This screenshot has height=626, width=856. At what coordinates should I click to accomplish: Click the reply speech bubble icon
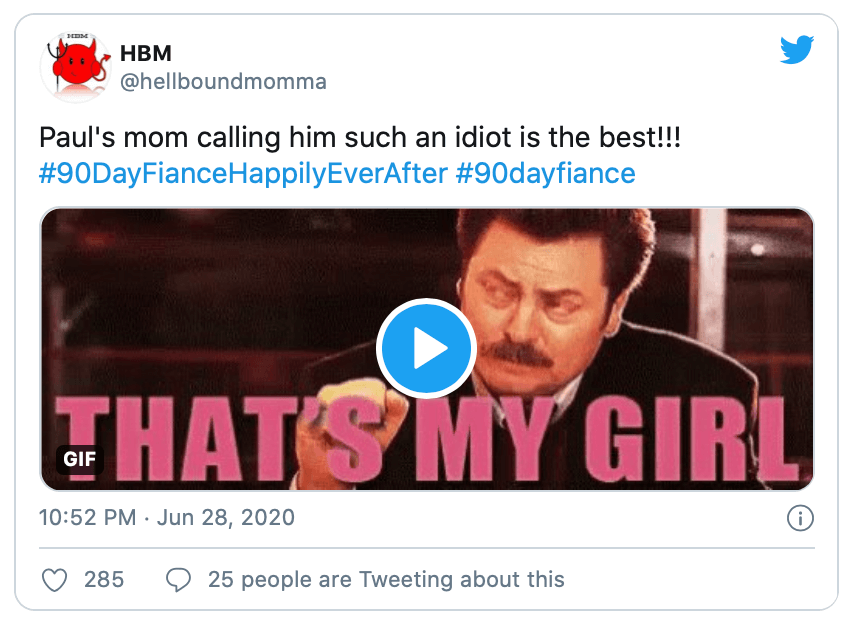178,579
